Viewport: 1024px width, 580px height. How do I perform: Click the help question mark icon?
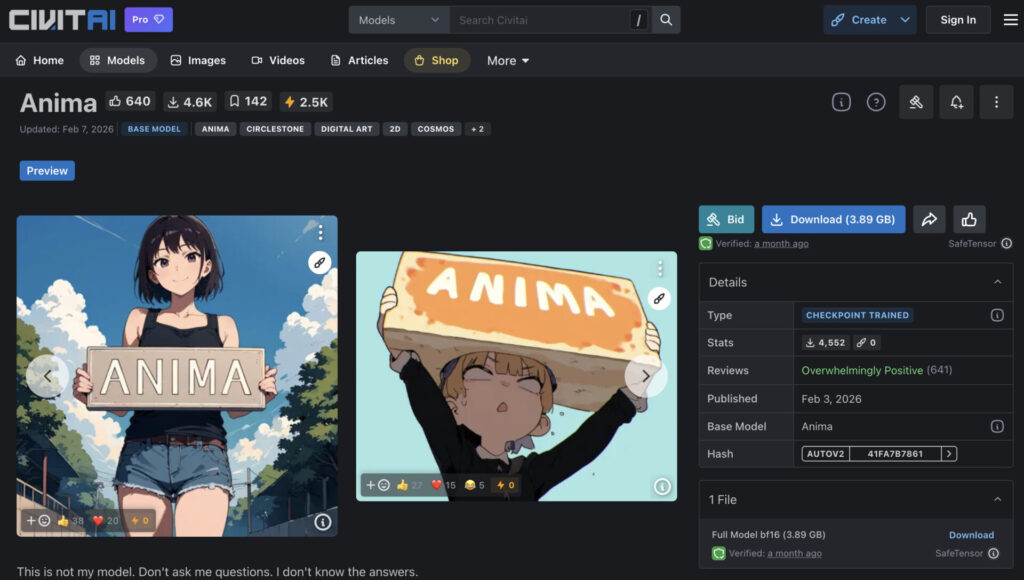point(876,102)
